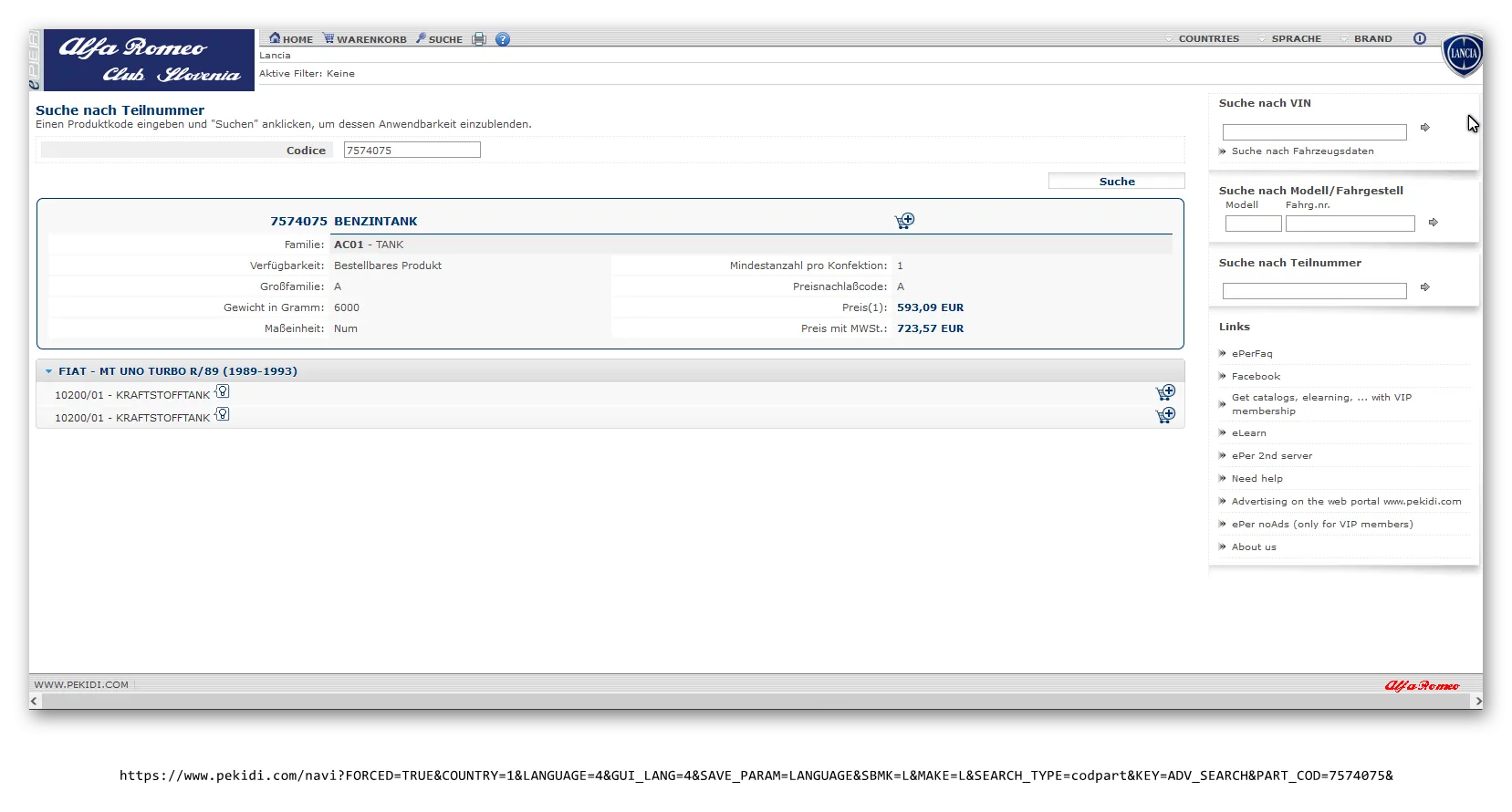
Task: Add the second KRAFTSTOFFTANK row to cart
Action: (1165, 416)
